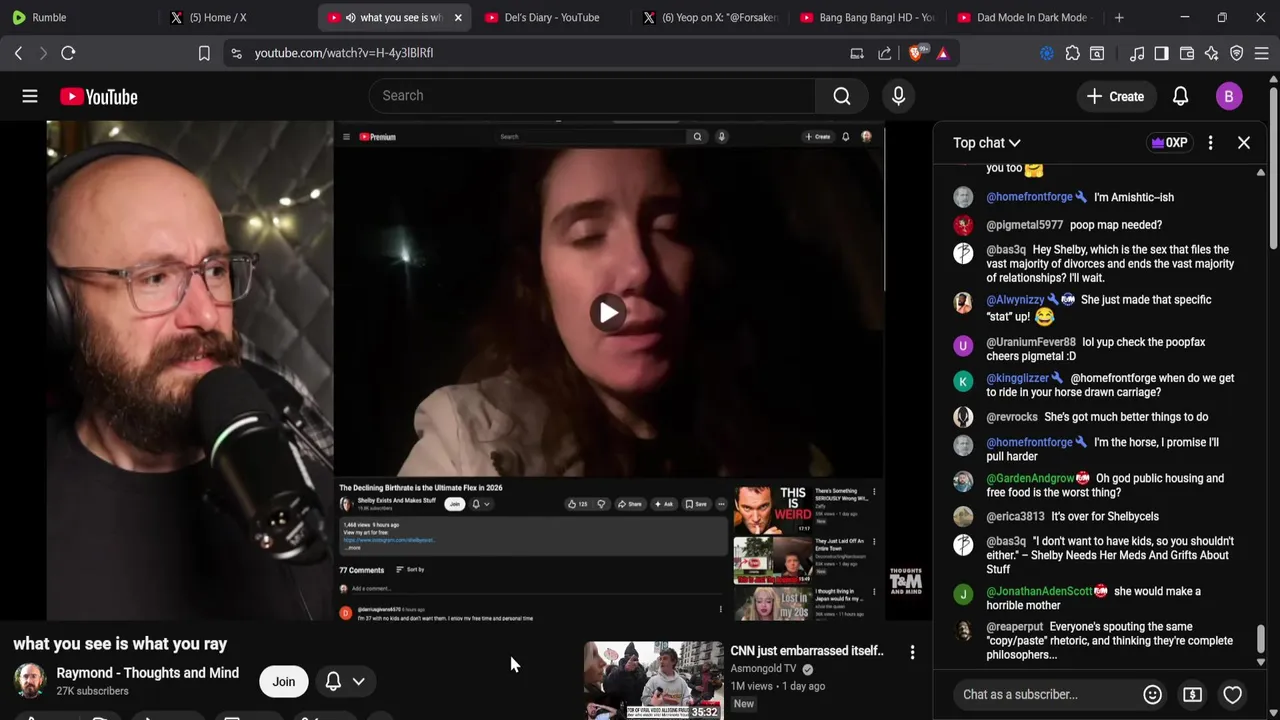
Task: Click @homefrontforge username on Amishtic-ish message
Action: tap(1029, 197)
